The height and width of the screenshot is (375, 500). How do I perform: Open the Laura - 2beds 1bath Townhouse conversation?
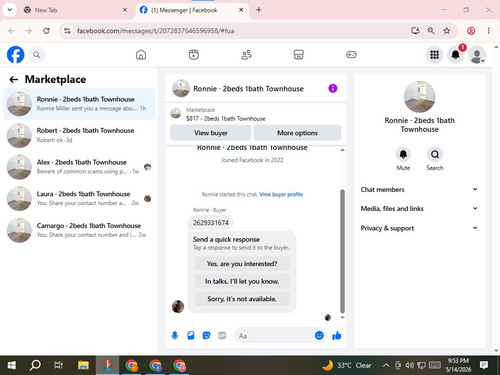click(x=79, y=198)
